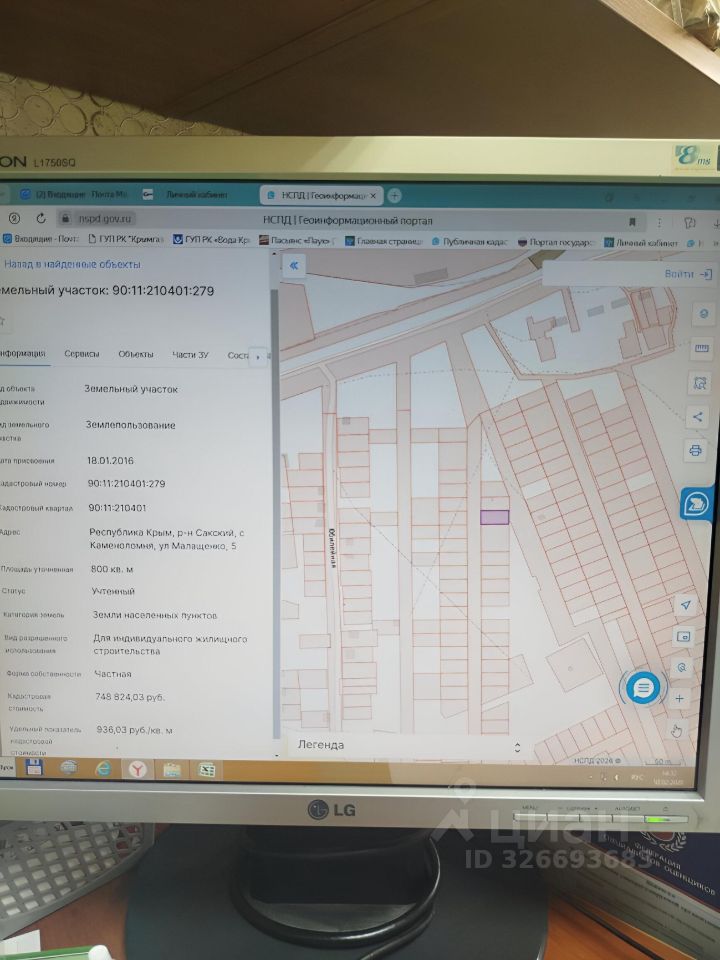Select the text Земли населенных пунктов
The height and width of the screenshot is (960, 720).
tap(155, 615)
